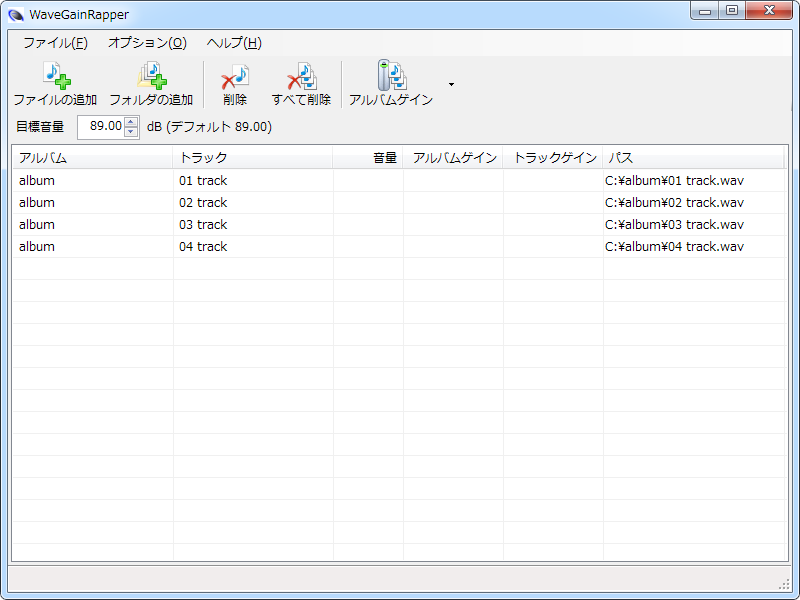Click the WaveGainRapper title bar app icon

(16, 15)
